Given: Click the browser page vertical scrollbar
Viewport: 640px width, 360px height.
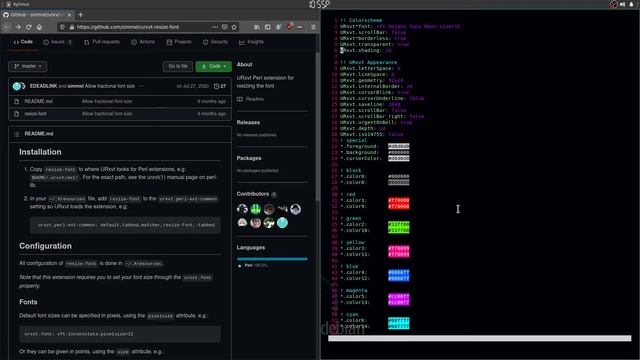Looking at the screenshot, I should pyautogui.click(x=317, y=126).
